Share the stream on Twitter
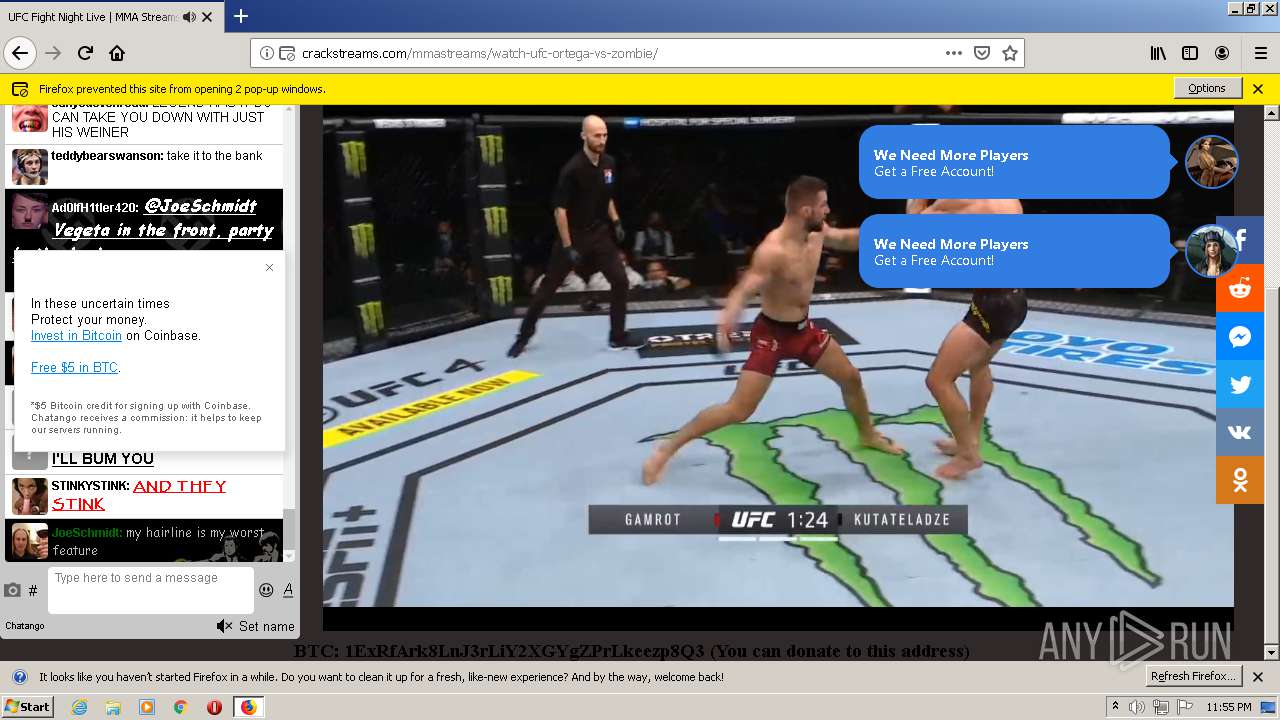 pyautogui.click(x=1240, y=385)
